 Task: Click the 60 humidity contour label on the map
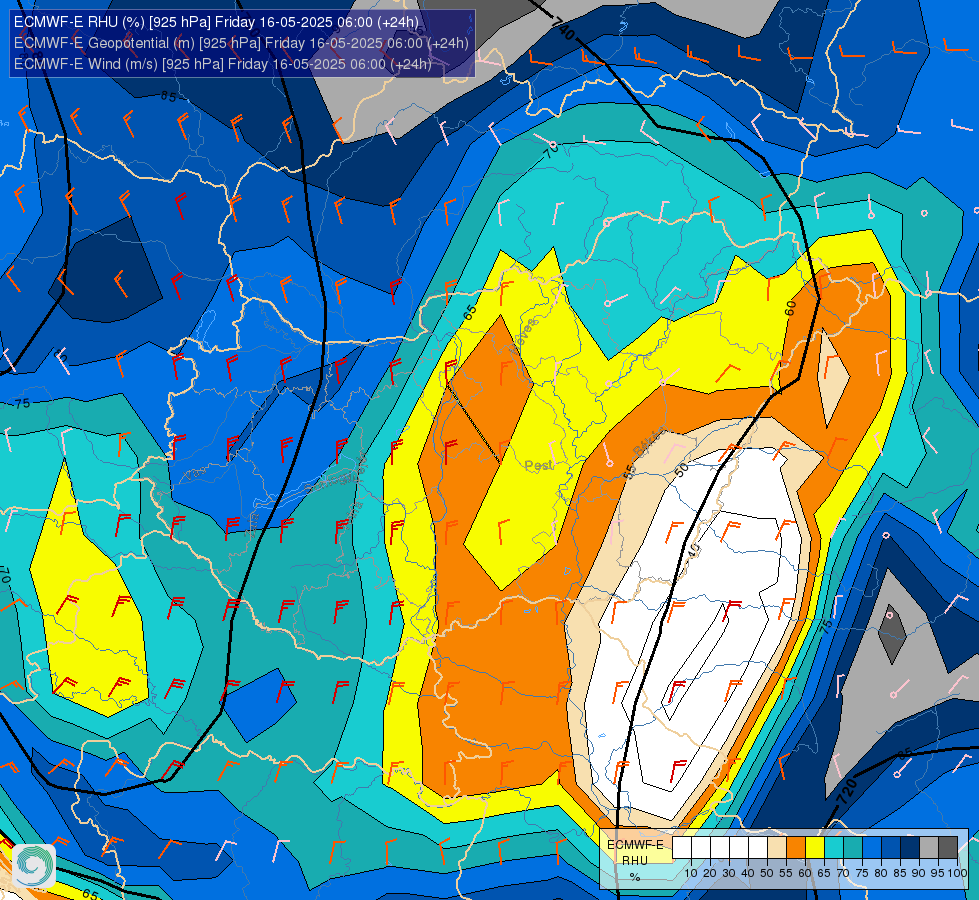coord(790,308)
